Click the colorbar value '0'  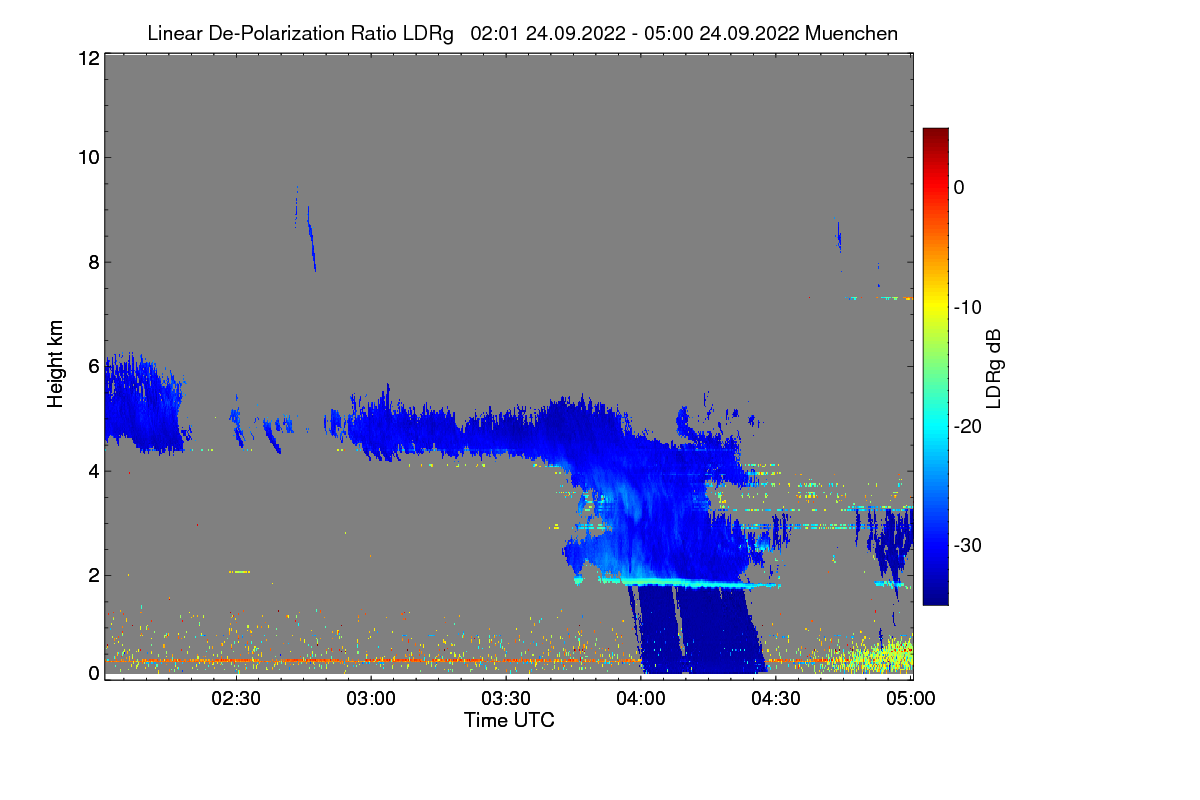pyautogui.click(x=959, y=187)
